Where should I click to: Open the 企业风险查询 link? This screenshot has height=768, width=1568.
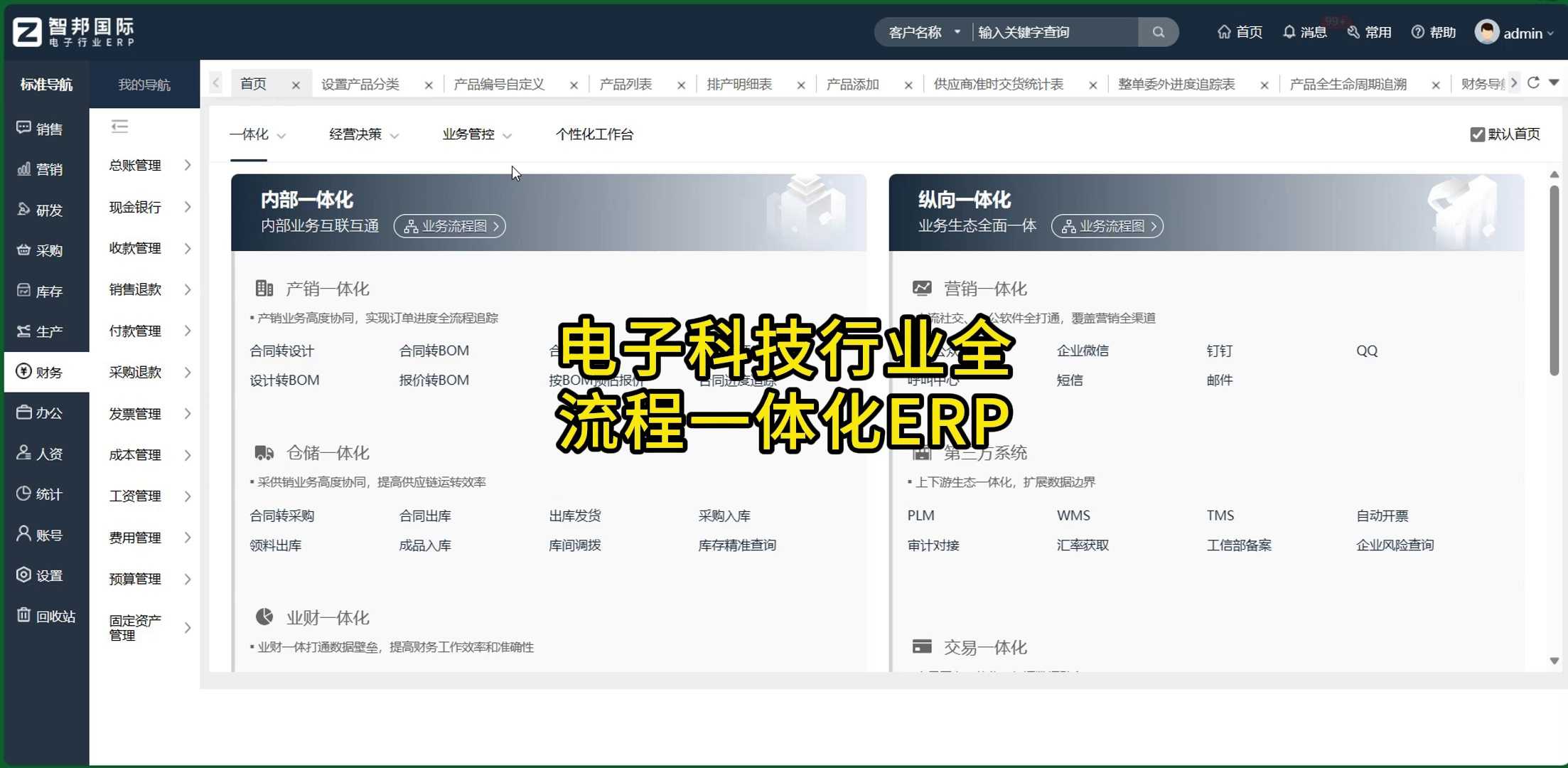(x=1395, y=545)
